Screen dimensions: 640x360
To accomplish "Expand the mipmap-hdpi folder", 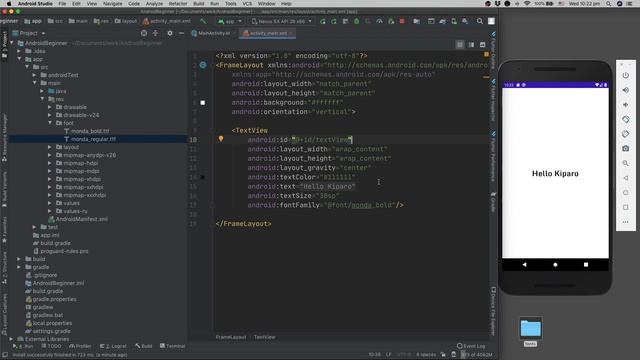I will click(50, 163).
